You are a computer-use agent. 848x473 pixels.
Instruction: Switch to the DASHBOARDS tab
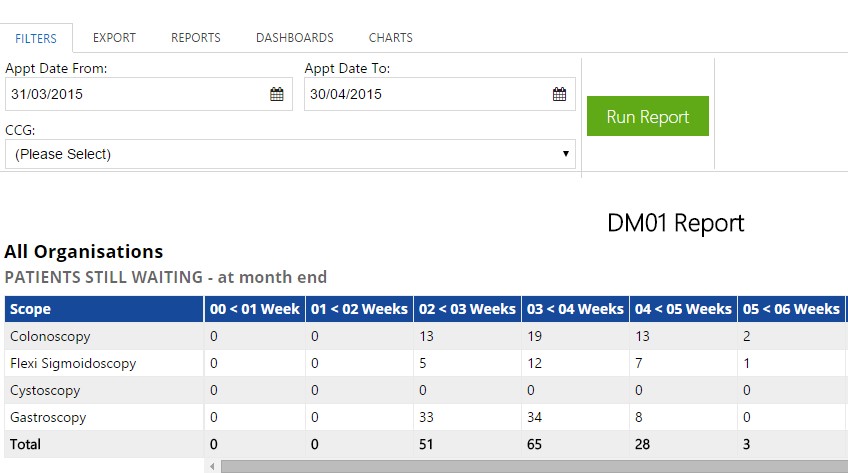point(295,38)
